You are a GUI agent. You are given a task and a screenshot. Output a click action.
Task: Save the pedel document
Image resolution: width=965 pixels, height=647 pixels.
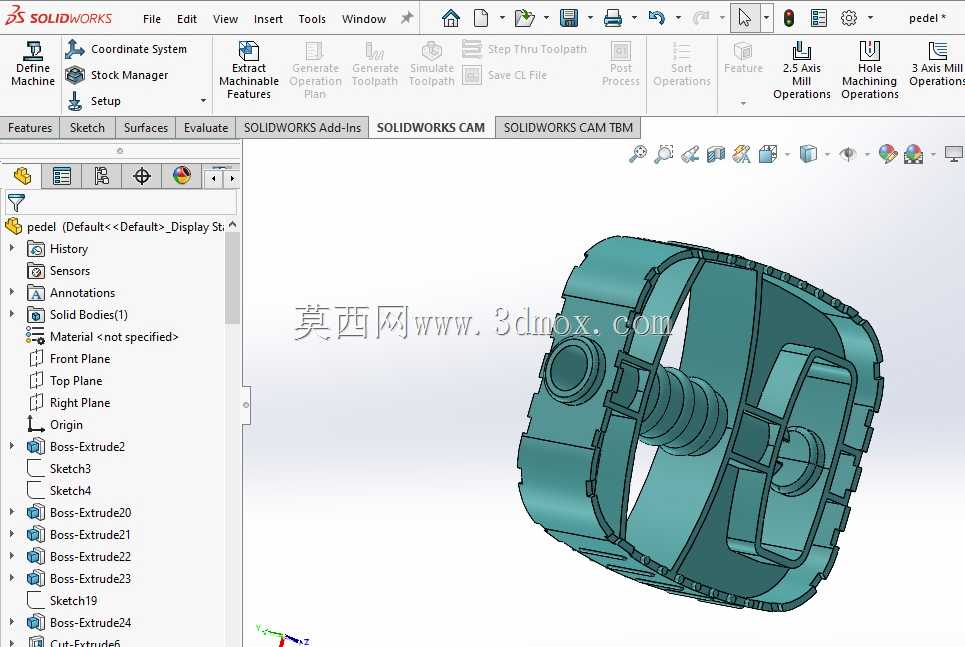click(569, 18)
